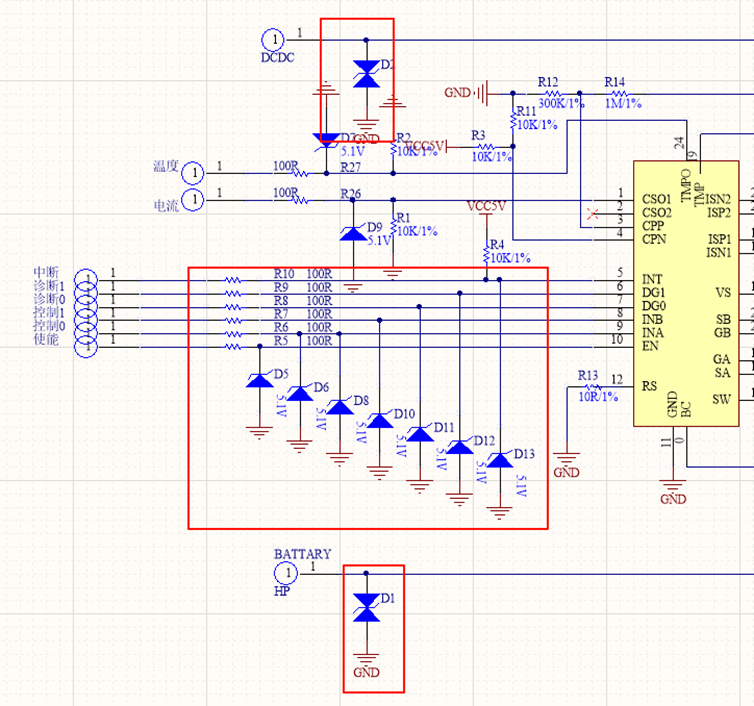Screen dimensions: 754x706
Task: Select zener diode D13
Action: coord(500,460)
